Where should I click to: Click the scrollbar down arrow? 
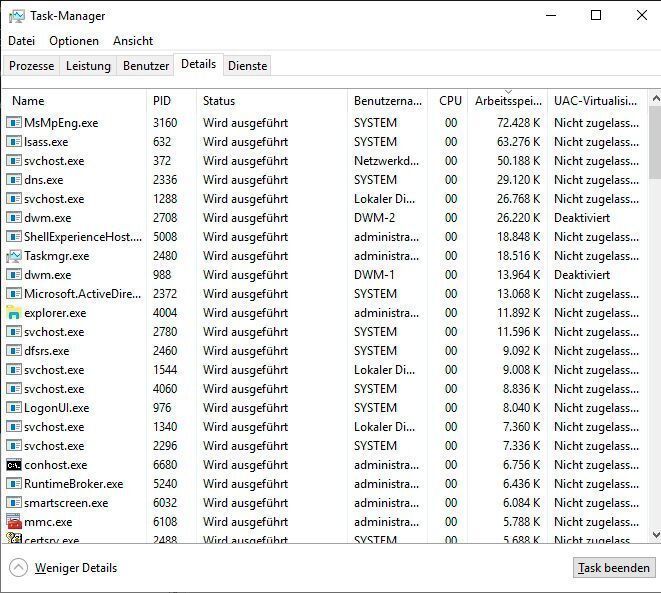tap(656, 534)
